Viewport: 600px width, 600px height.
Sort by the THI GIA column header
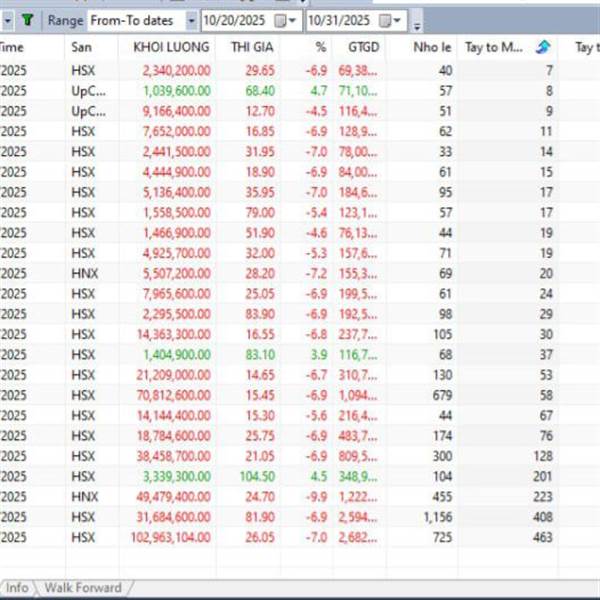point(248,47)
